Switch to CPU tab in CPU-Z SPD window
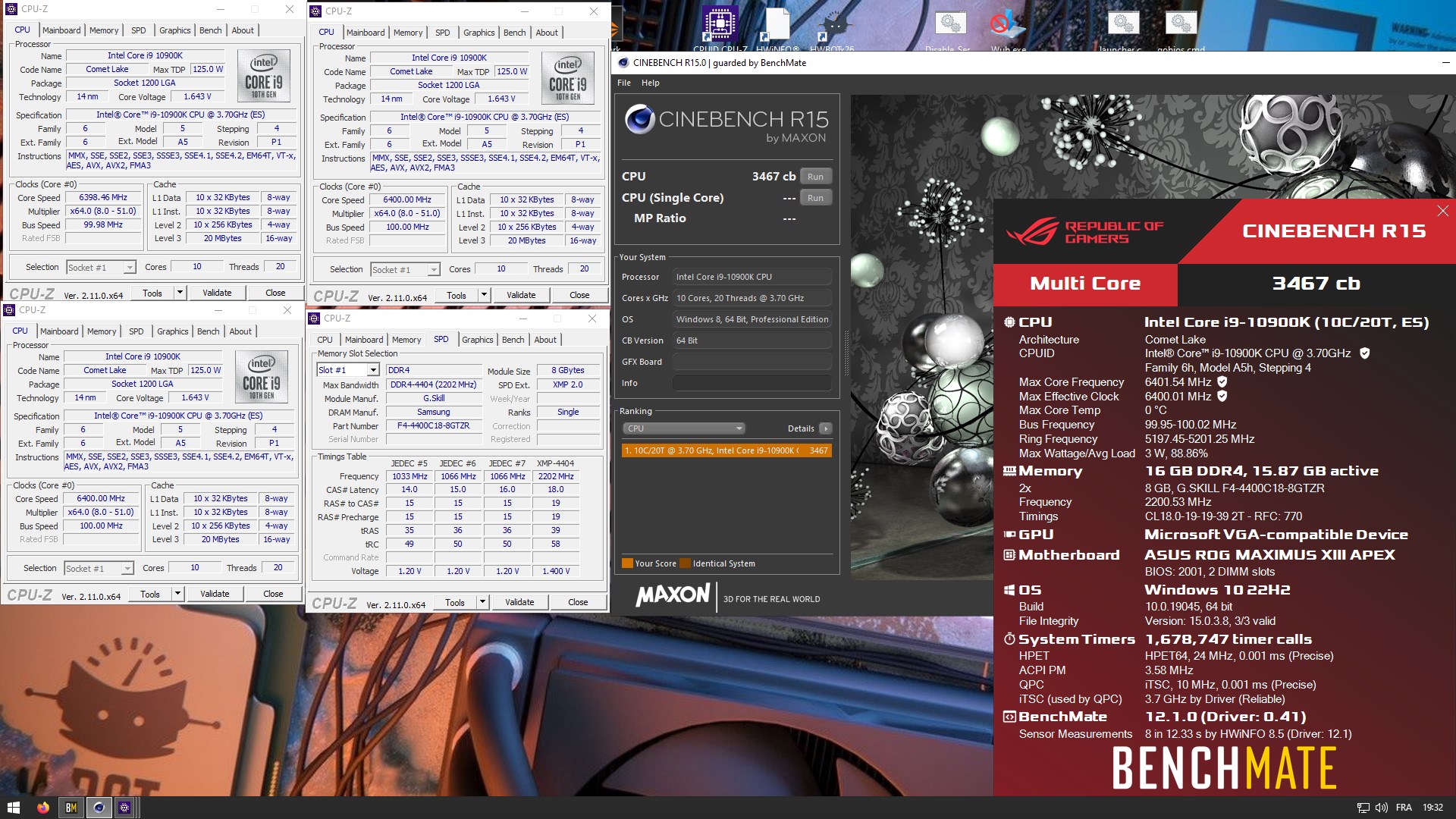 325,340
